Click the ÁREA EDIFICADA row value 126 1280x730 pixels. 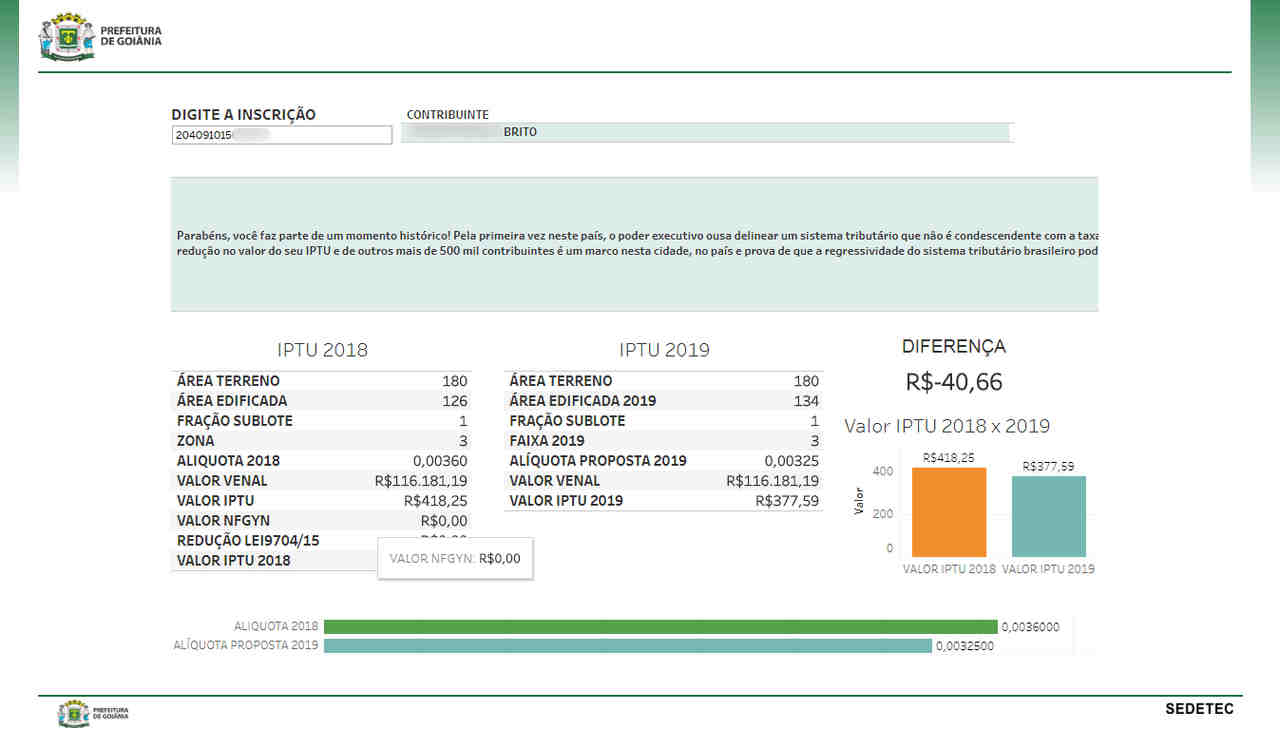[454, 401]
